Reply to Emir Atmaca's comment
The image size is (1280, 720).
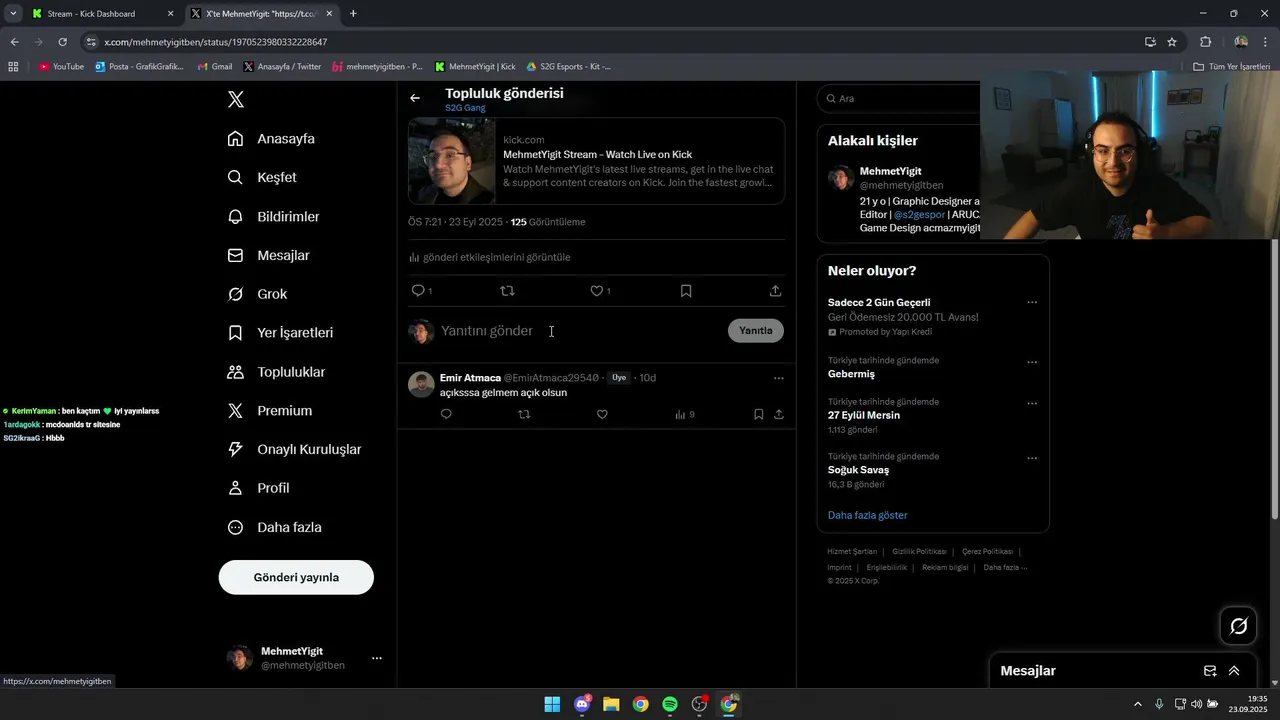click(x=446, y=414)
